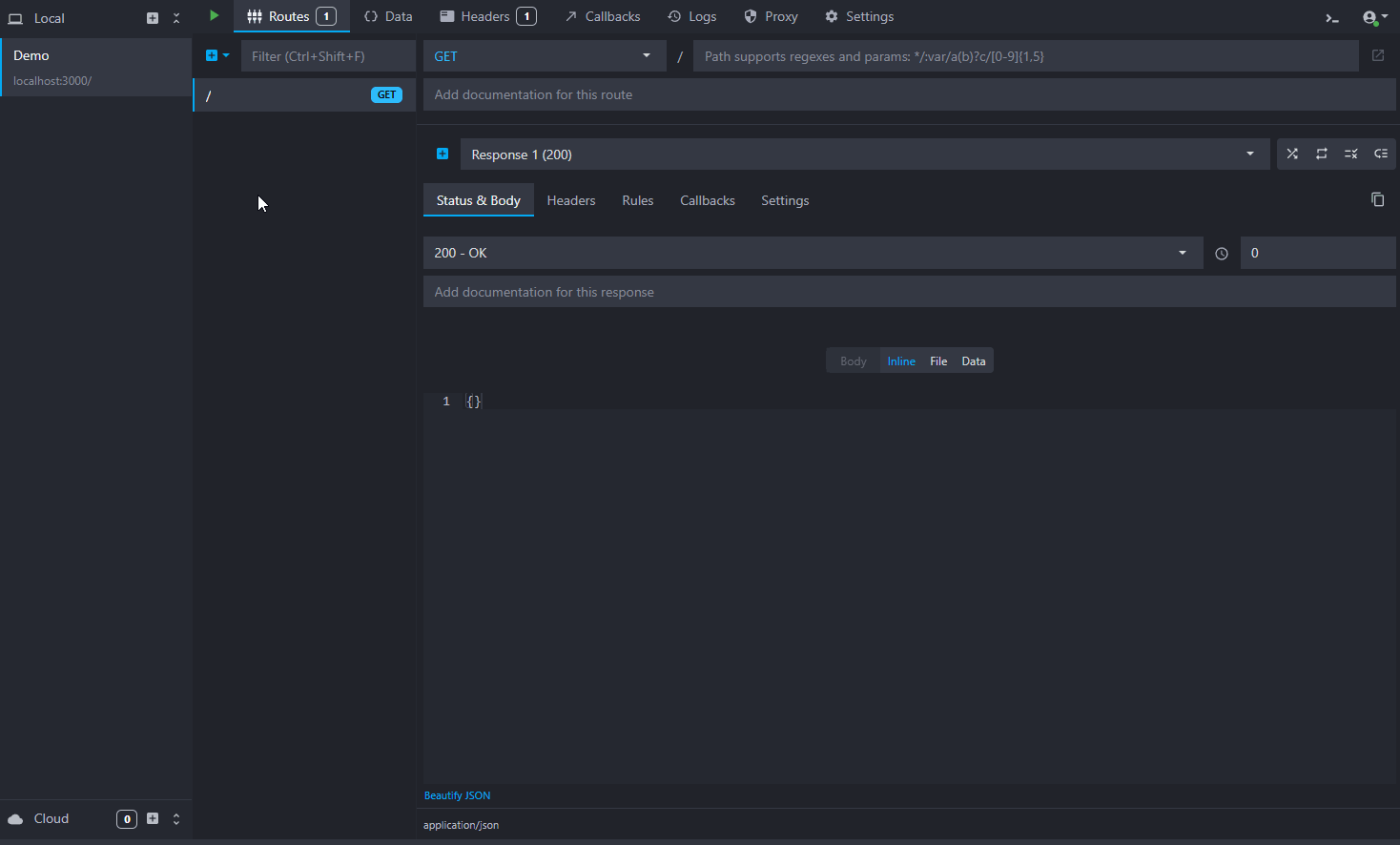Select the Demo environment in sidebar
The height and width of the screenshot is (845, 1400).
95,67
